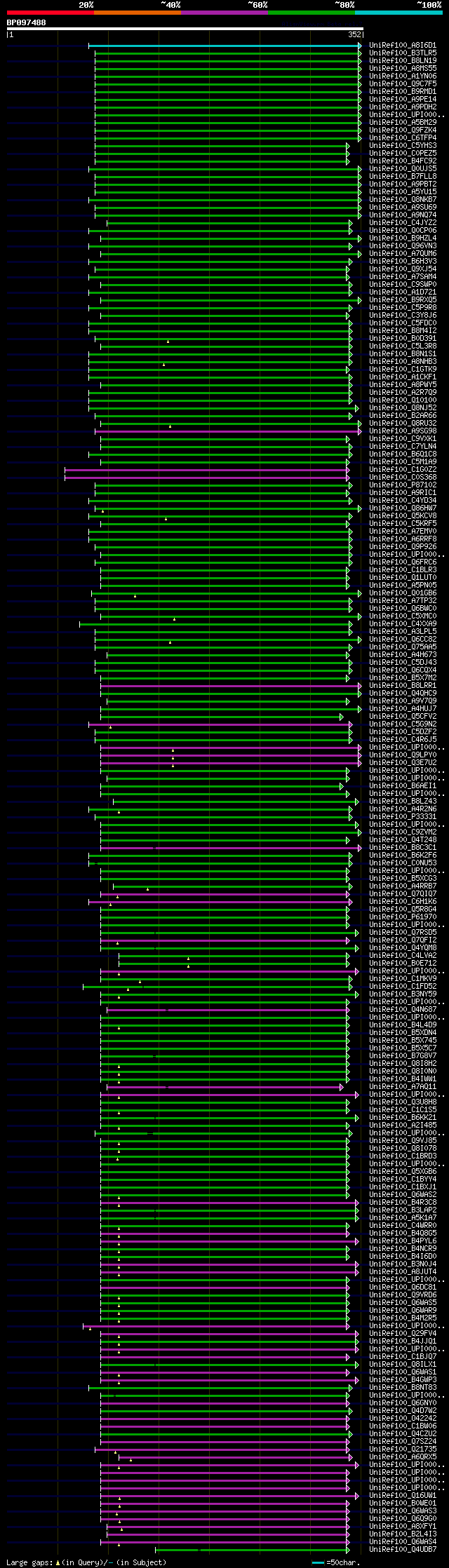
Task: Open hit label UniRef100_C1FD52
Action: [x=403, y=987]
